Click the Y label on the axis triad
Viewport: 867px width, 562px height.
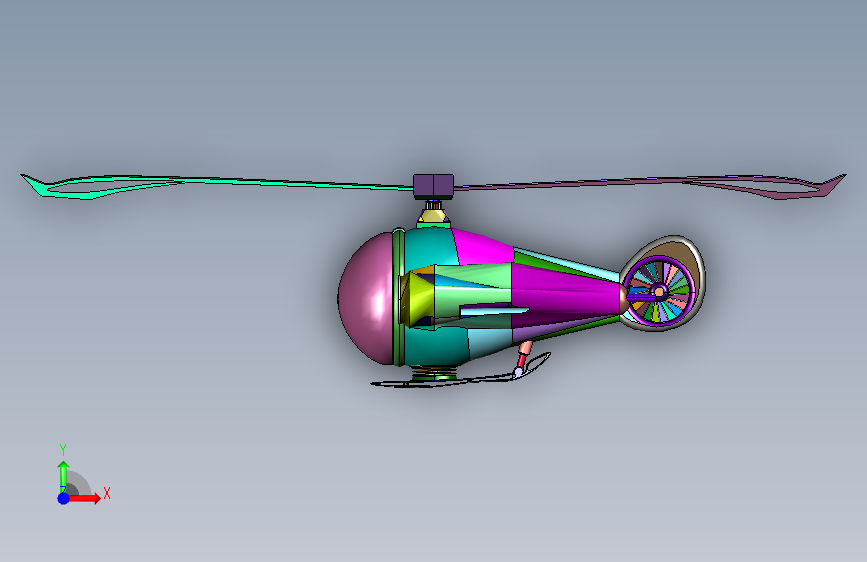pyautogui.click(x=63, y=450)
